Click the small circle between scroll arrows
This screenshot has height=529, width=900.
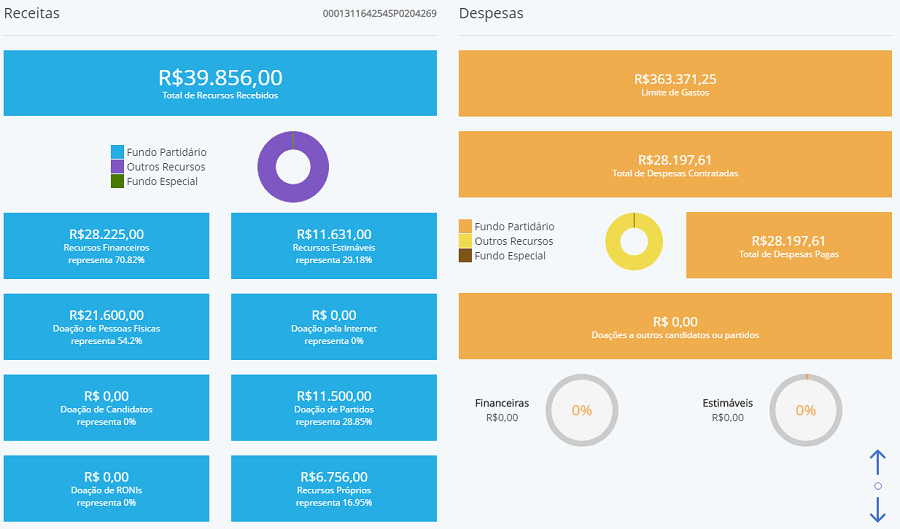(878, 486)
